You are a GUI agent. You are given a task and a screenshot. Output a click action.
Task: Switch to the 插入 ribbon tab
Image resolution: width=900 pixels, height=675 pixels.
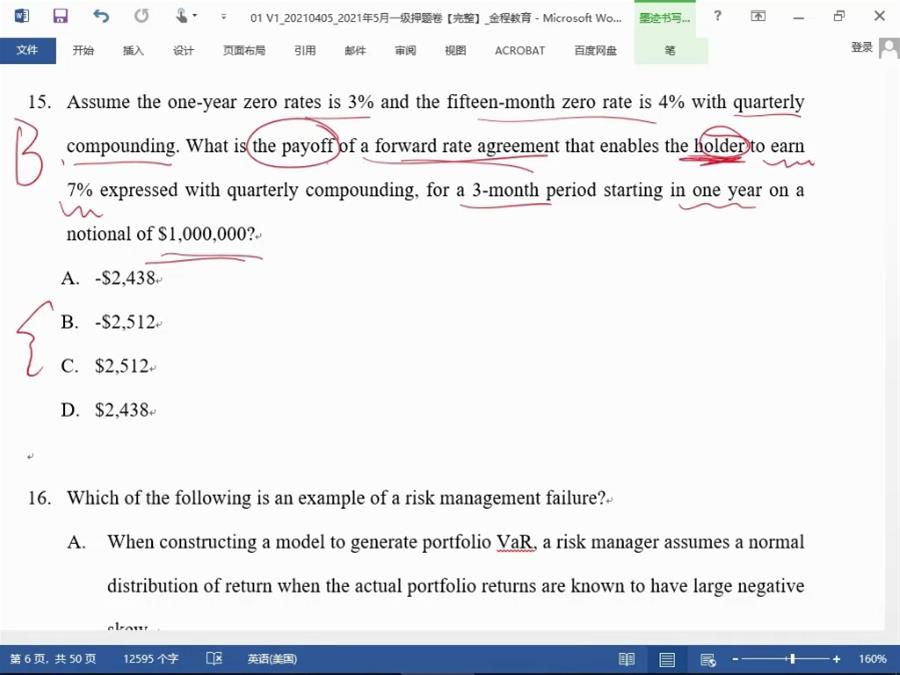[x=133, y=51]
